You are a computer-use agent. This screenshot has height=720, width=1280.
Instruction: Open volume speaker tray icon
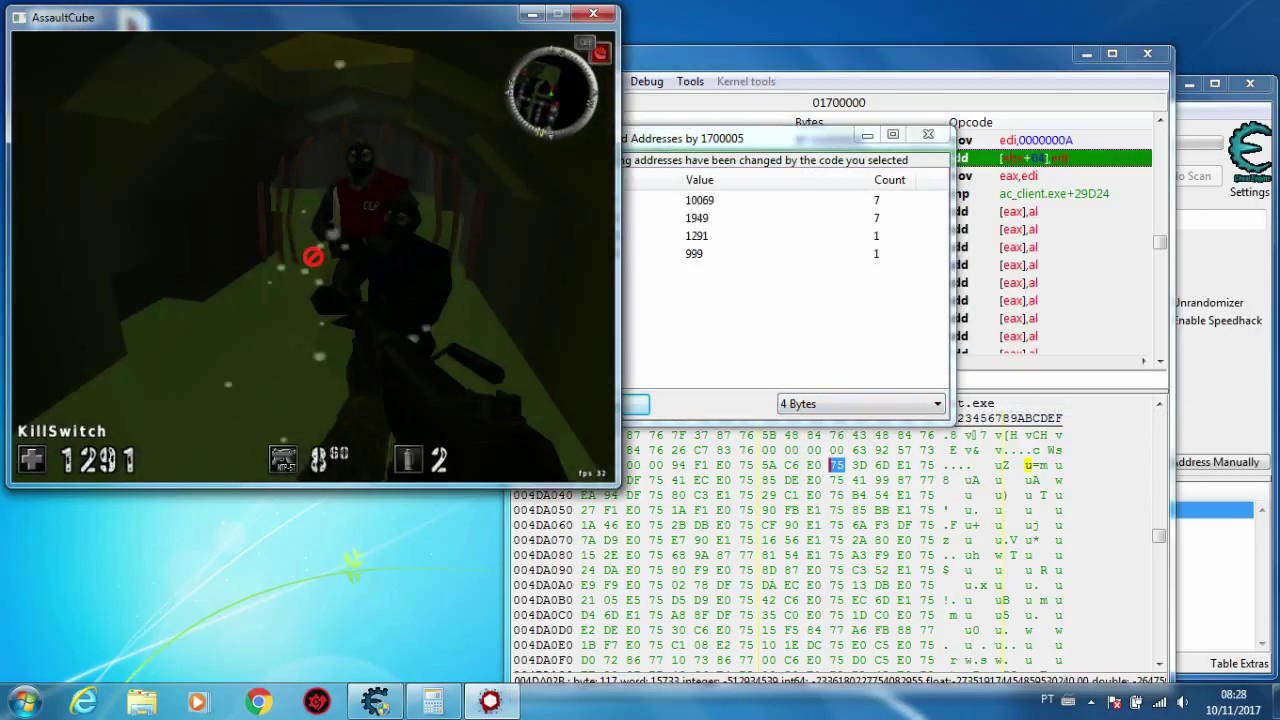pos(1182,702)
